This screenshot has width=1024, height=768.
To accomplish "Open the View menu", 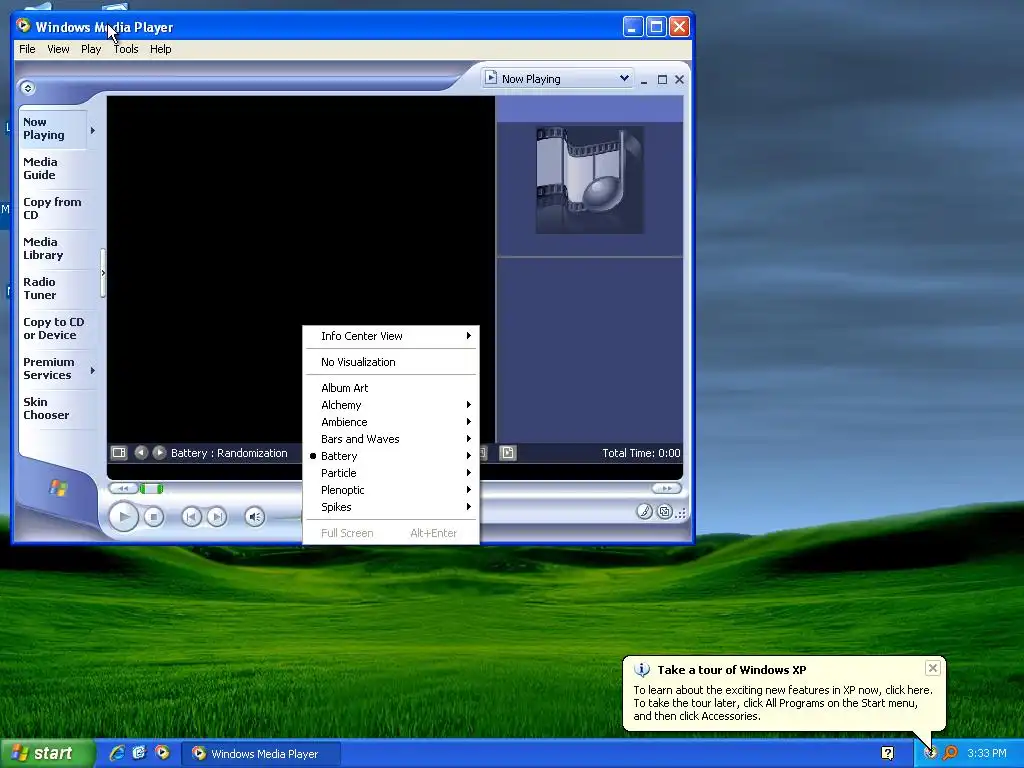I will pos(58,49).
